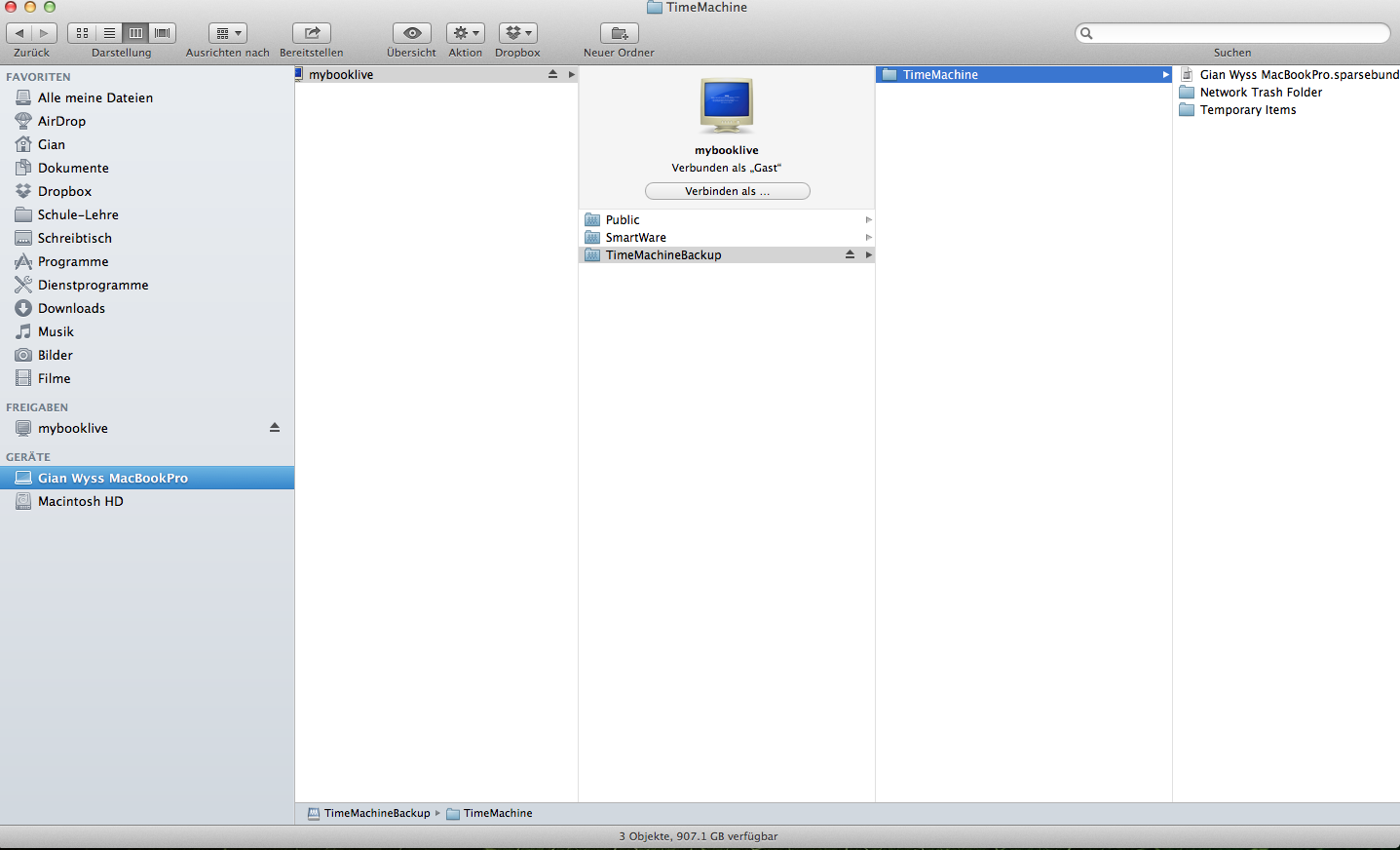This screenshot has height=850, width=1400.
Task: Click the FAVORITEN section header
Action: (x=38, y=77)
